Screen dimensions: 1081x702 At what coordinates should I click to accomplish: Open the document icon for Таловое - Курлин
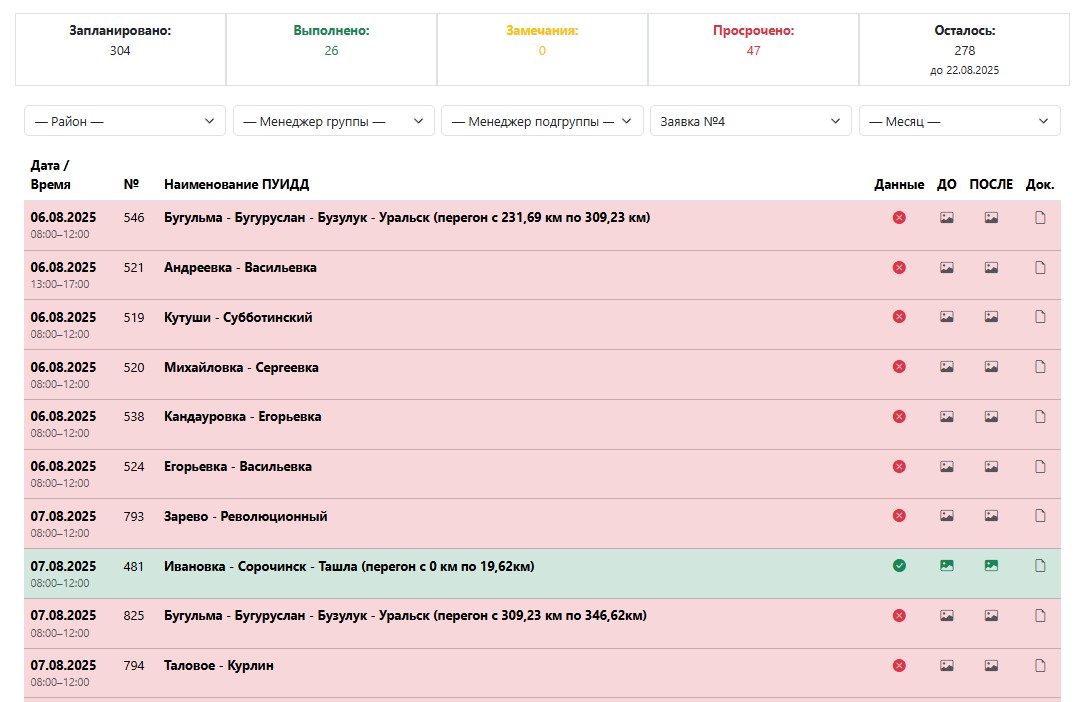pos(1040,665)
